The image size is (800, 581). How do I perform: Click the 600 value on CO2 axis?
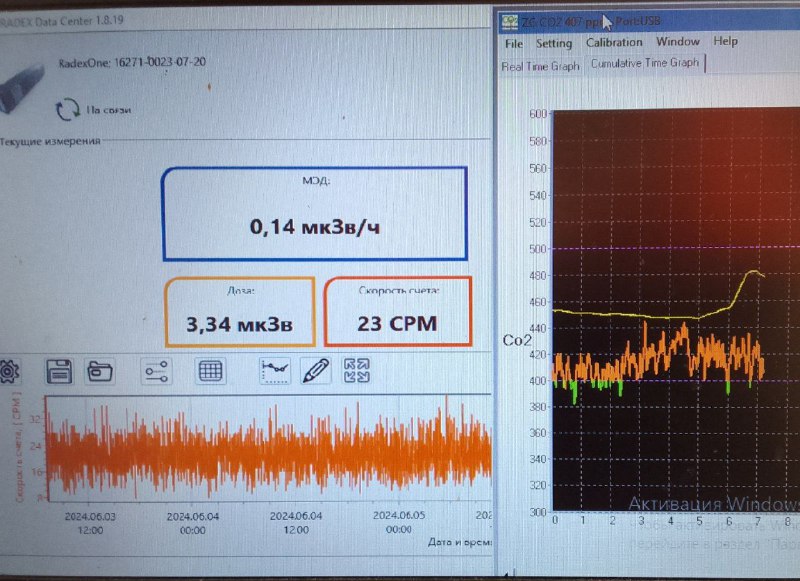pyautogui.click(x=538, y=114)
